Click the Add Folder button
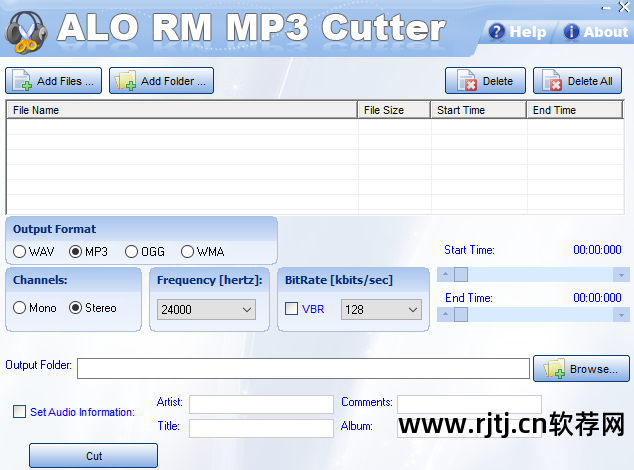634x470 pixels. pyautogui.click(x=161, y=81)
